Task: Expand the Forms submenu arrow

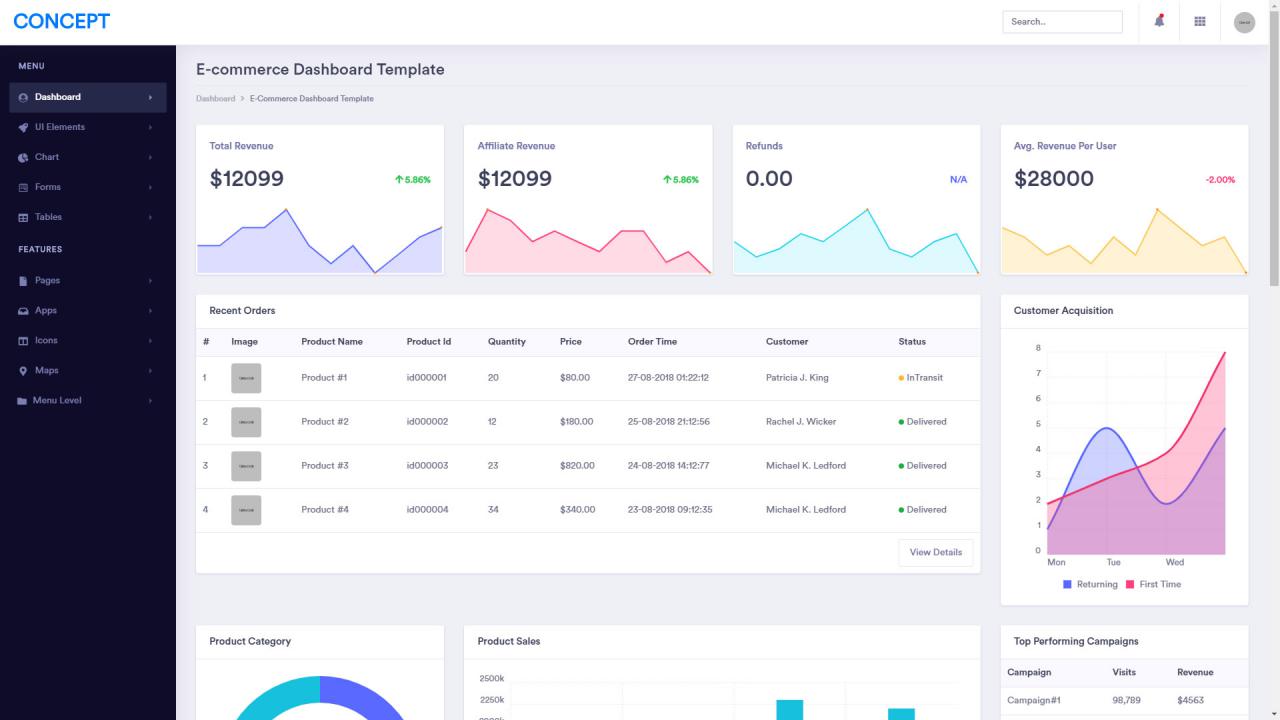Action: tap(150, 187)
